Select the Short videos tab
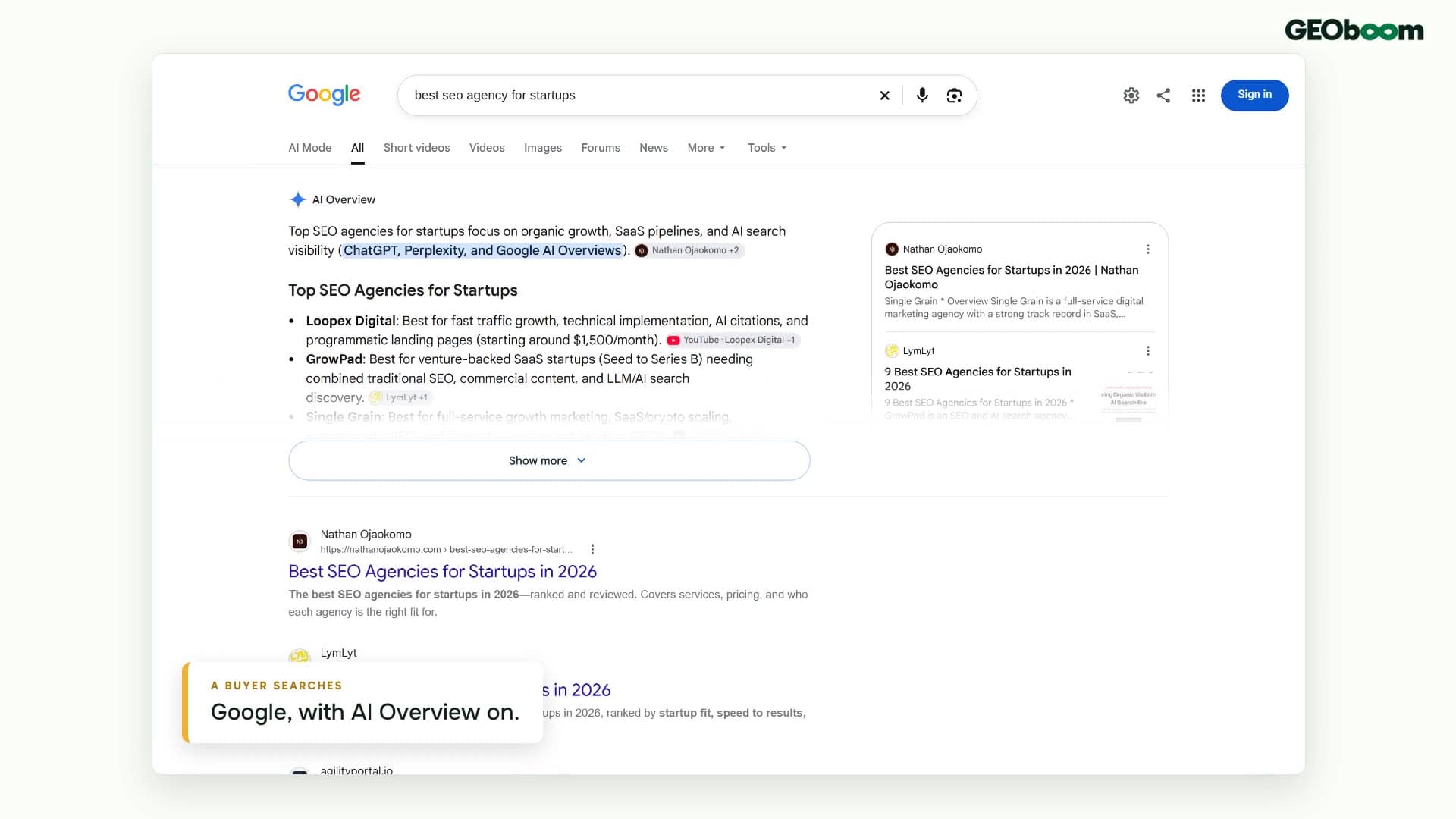This screenshot has height=819, width=1456. (416, 148)
